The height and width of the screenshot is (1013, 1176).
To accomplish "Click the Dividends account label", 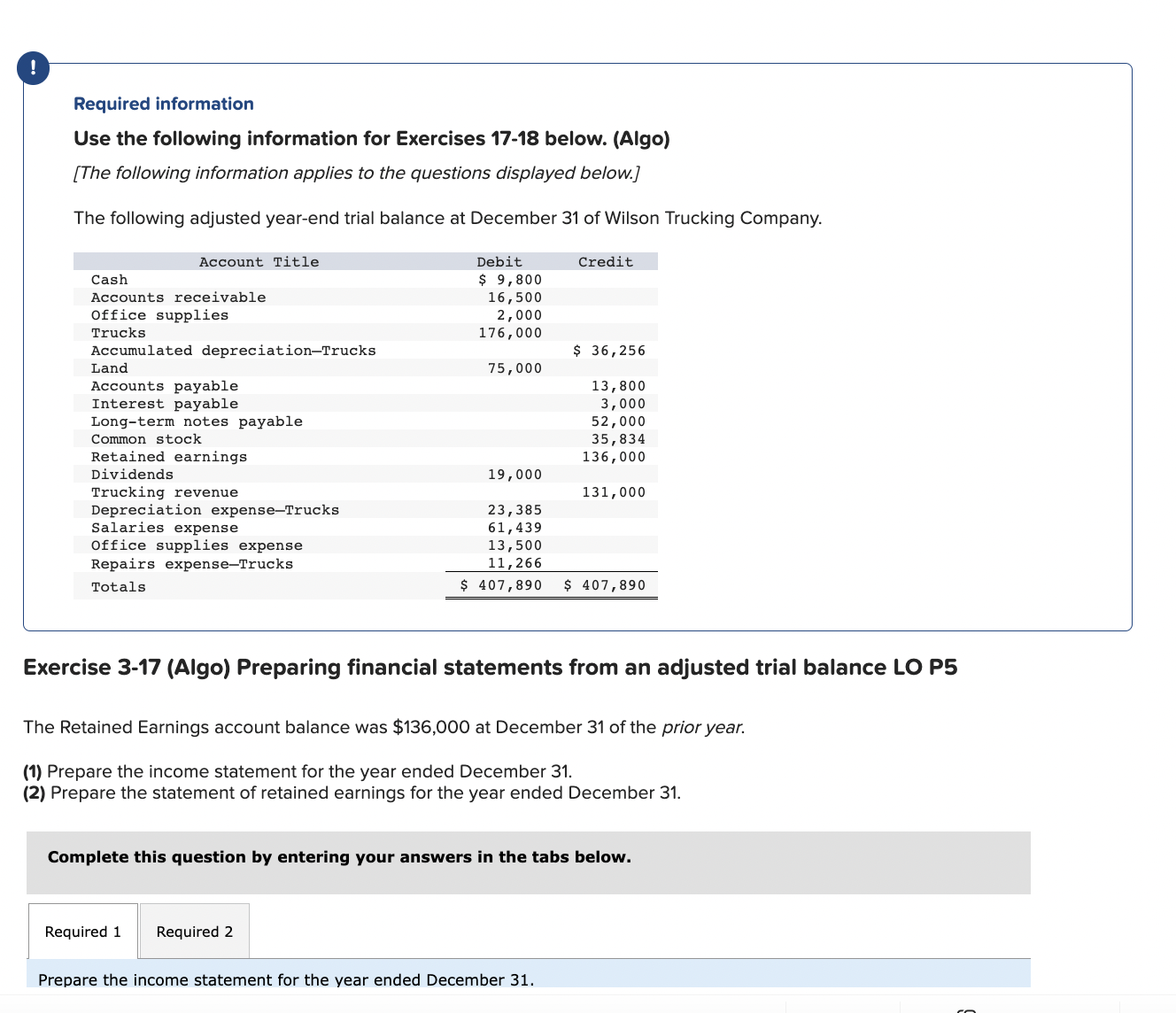I will point(132,475).
